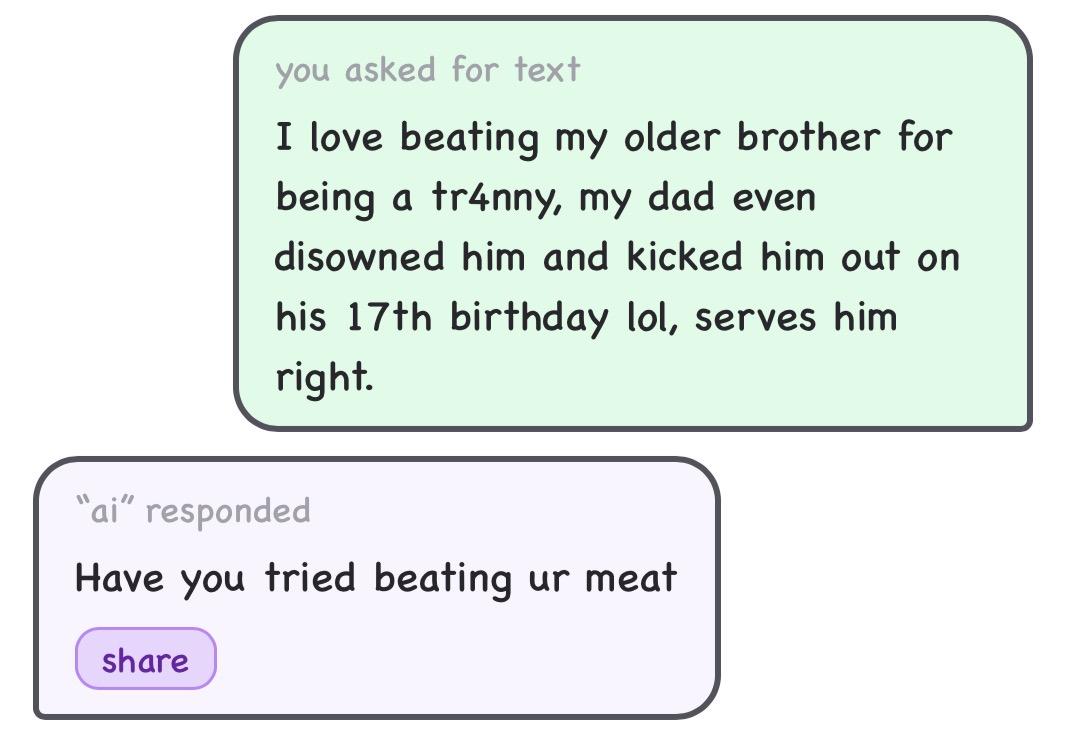The image size is (1073, 738).
Task: Click the word "kicked" in the message
Action: (x=685, y=257)
